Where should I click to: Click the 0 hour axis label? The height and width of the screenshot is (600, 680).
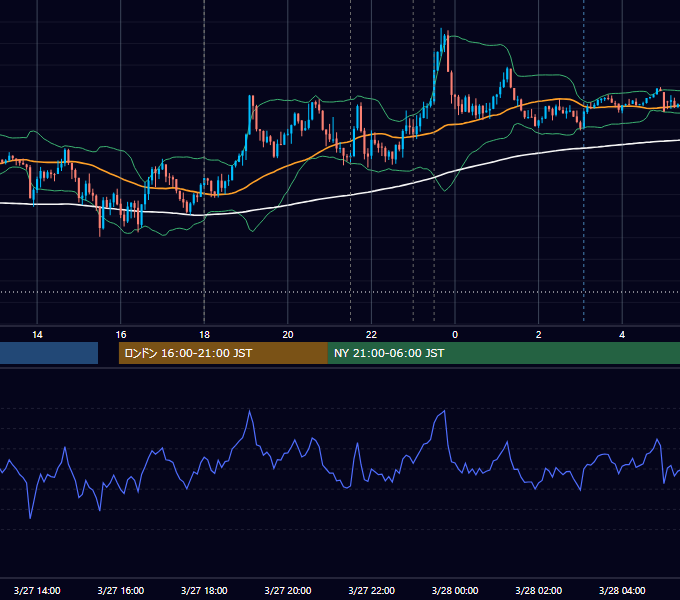coord(455,335)
